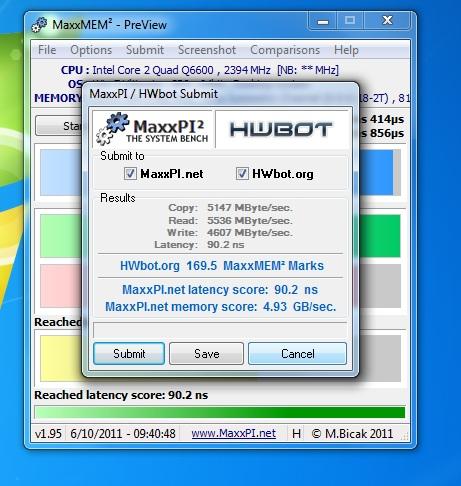Click the v1.95 version label
461x486 pixels.
(48, 434)
